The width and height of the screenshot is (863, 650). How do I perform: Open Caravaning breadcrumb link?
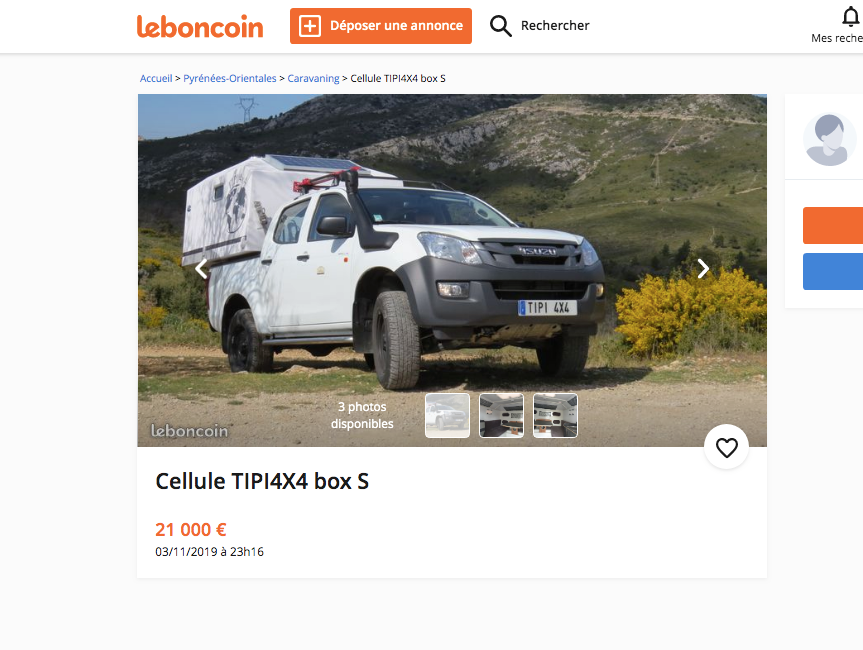point(313,78)
